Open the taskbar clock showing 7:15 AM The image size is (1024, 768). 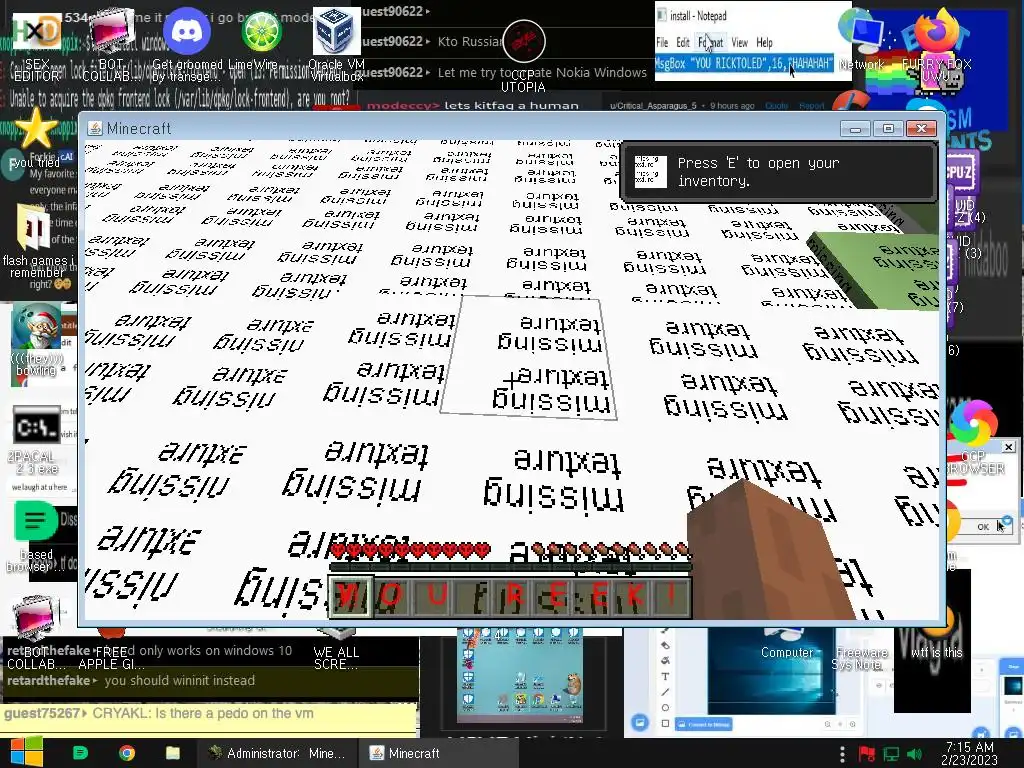[x=971, y=753]
